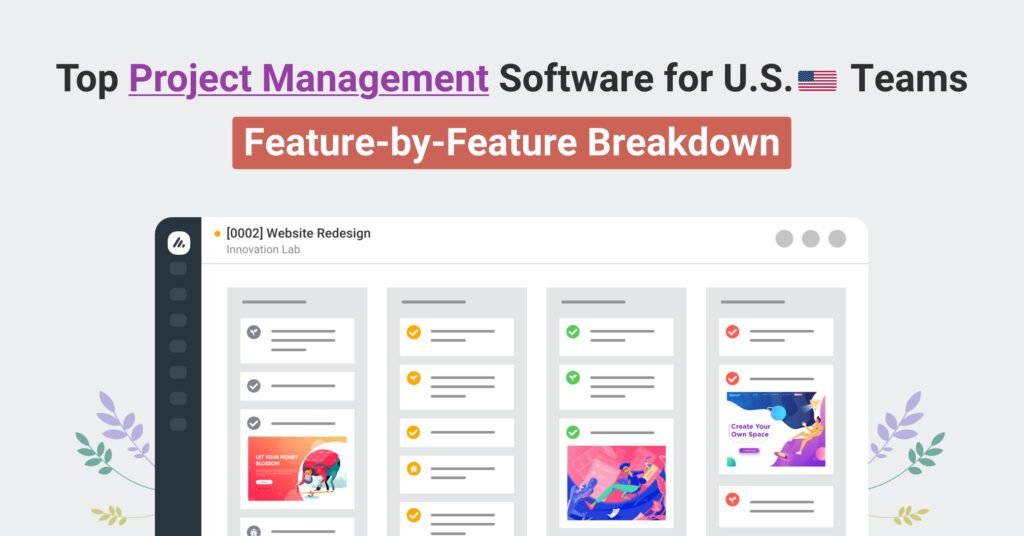Open the [0002] Website Redesign project title
The height and width of the screenshot is (536, 1024).
pyautogui.click(x=298, y=233)
